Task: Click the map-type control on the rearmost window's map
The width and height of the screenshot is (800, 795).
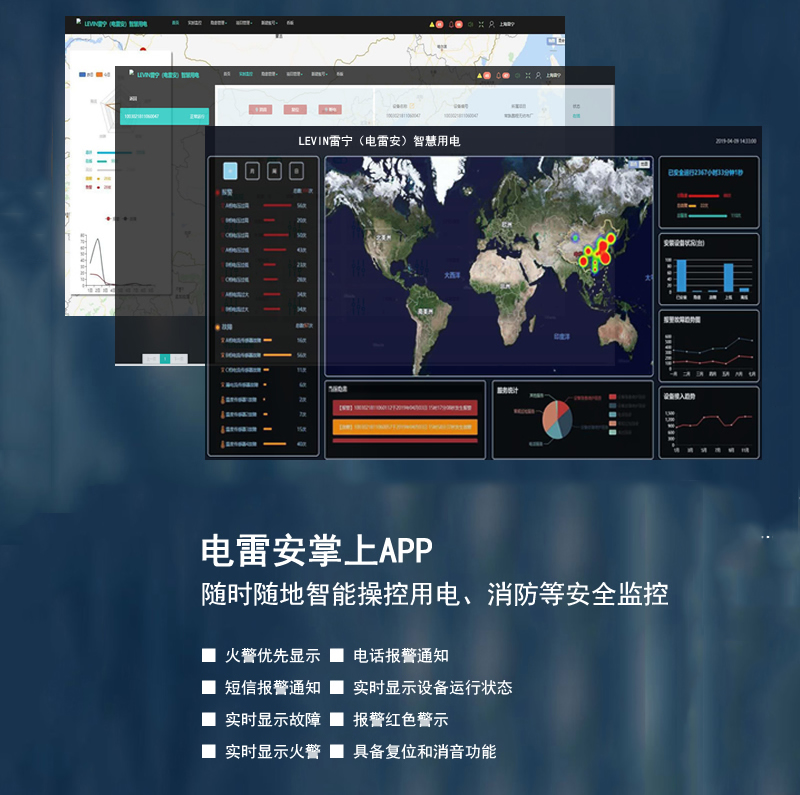Action: click(556, 40)
